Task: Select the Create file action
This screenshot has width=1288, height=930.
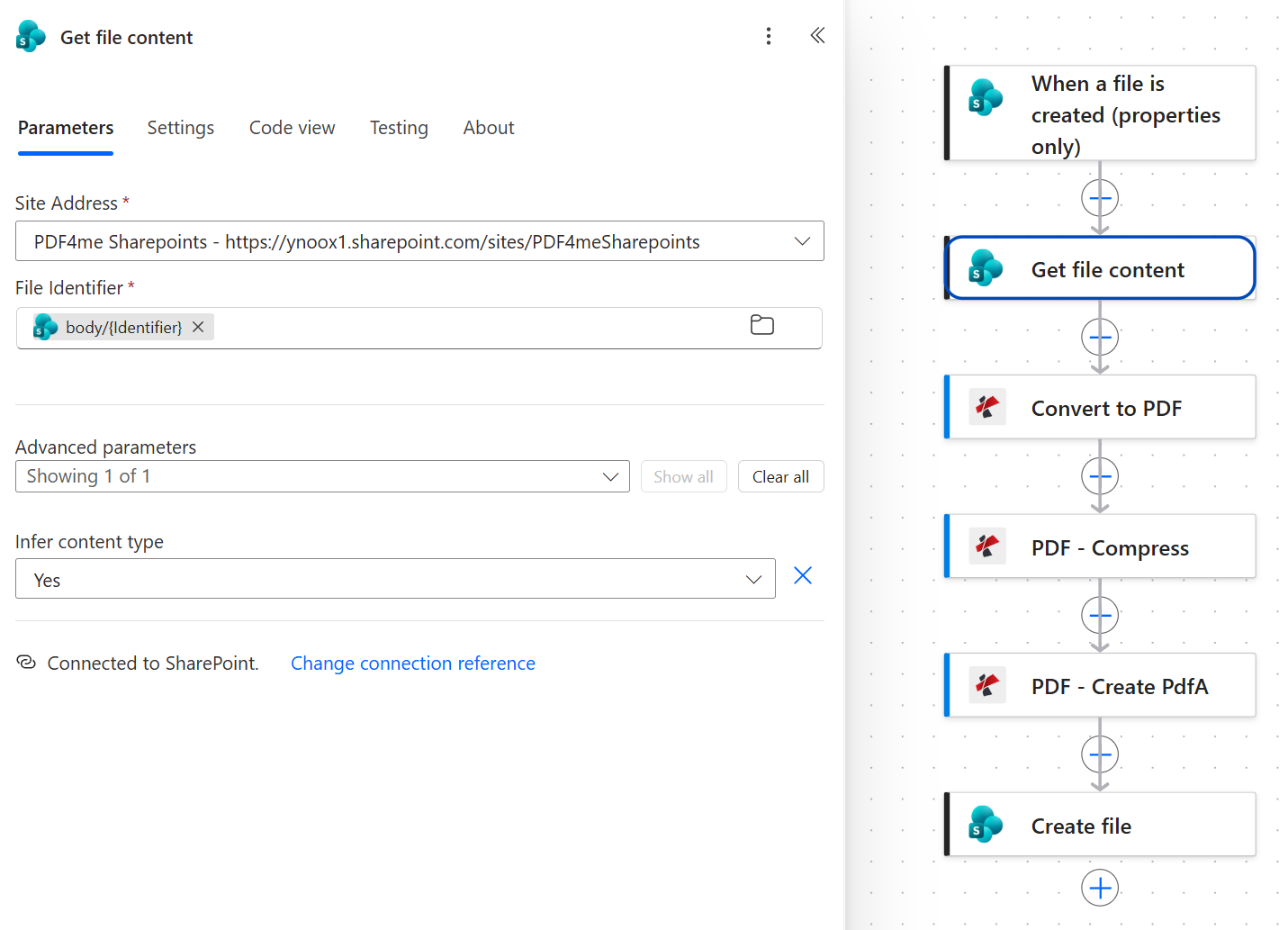Action: pos(1100,824)
